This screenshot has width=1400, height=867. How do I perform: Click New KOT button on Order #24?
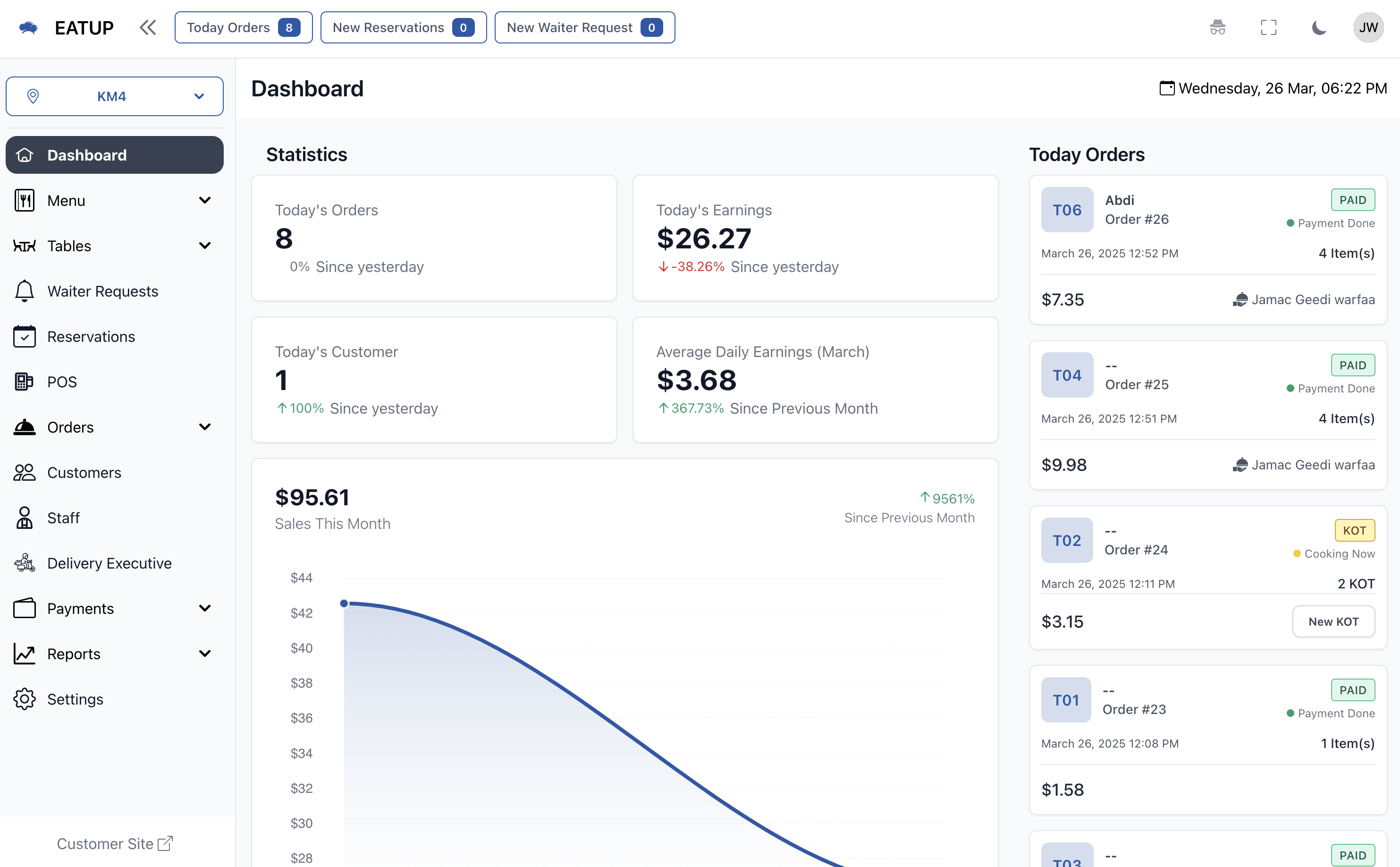[x=1333, y=621]
